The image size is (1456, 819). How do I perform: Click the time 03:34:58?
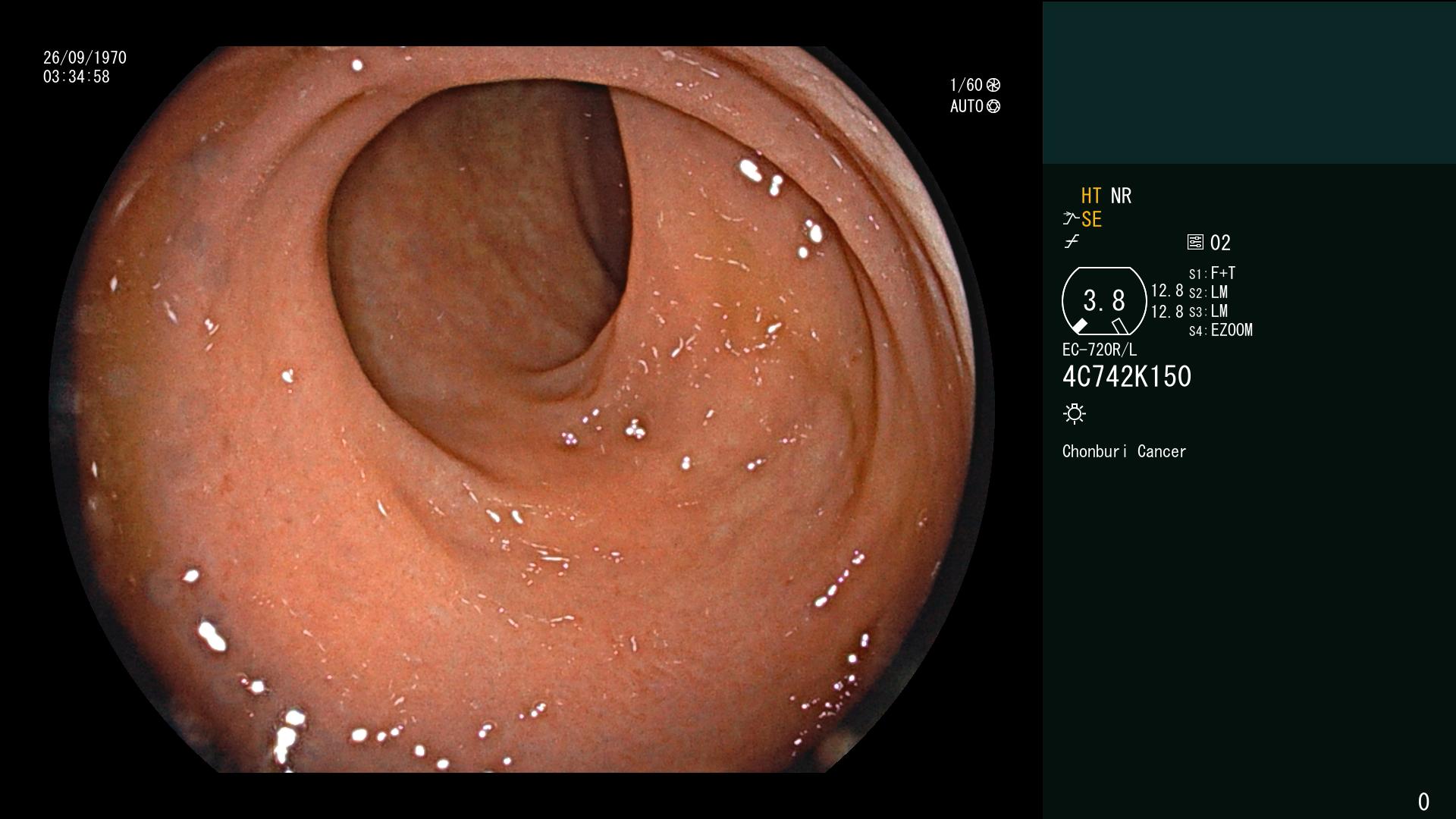click(77, 77)
